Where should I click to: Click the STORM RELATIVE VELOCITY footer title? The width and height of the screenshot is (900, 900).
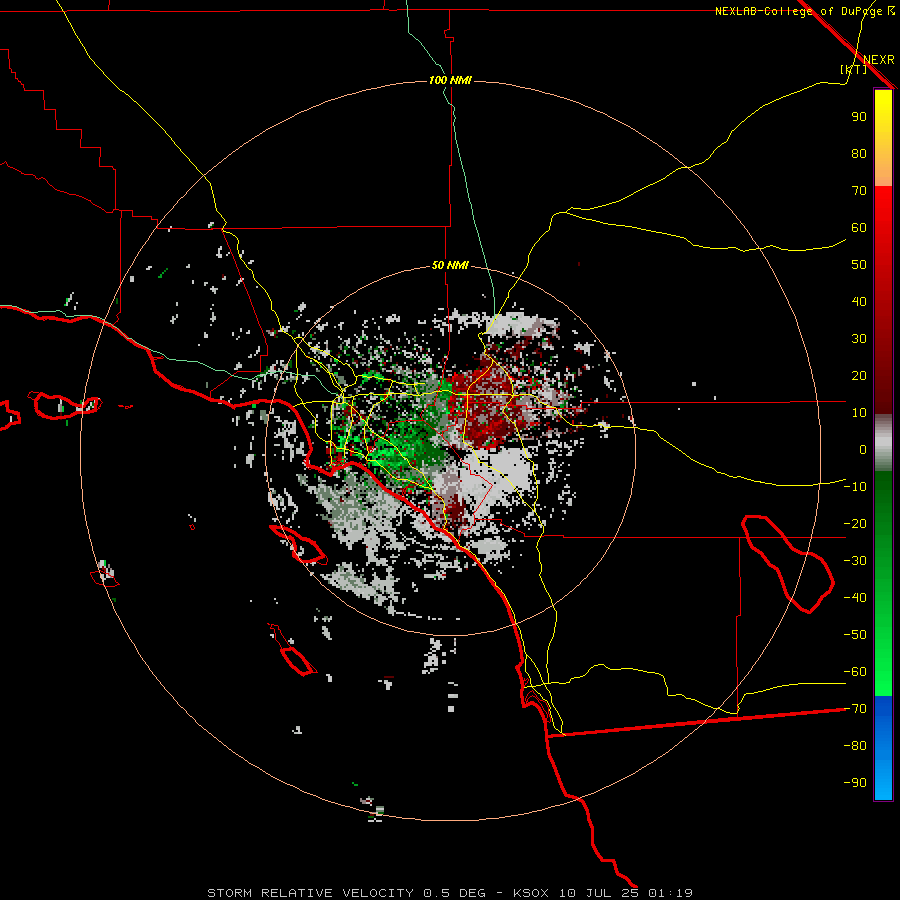pos(310,893)
